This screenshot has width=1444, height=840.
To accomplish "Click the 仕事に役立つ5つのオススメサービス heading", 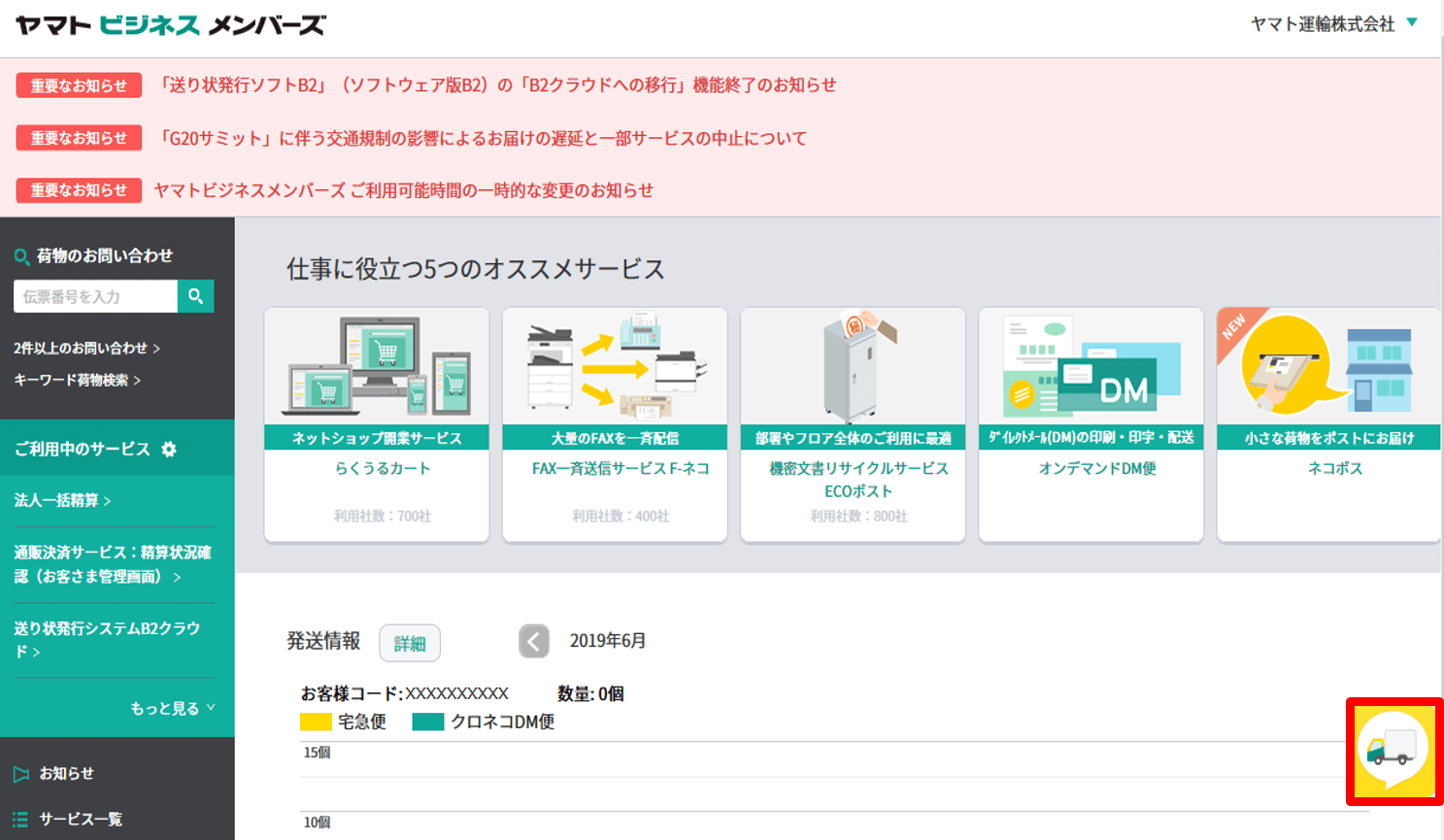I will [x=476, y=269].
